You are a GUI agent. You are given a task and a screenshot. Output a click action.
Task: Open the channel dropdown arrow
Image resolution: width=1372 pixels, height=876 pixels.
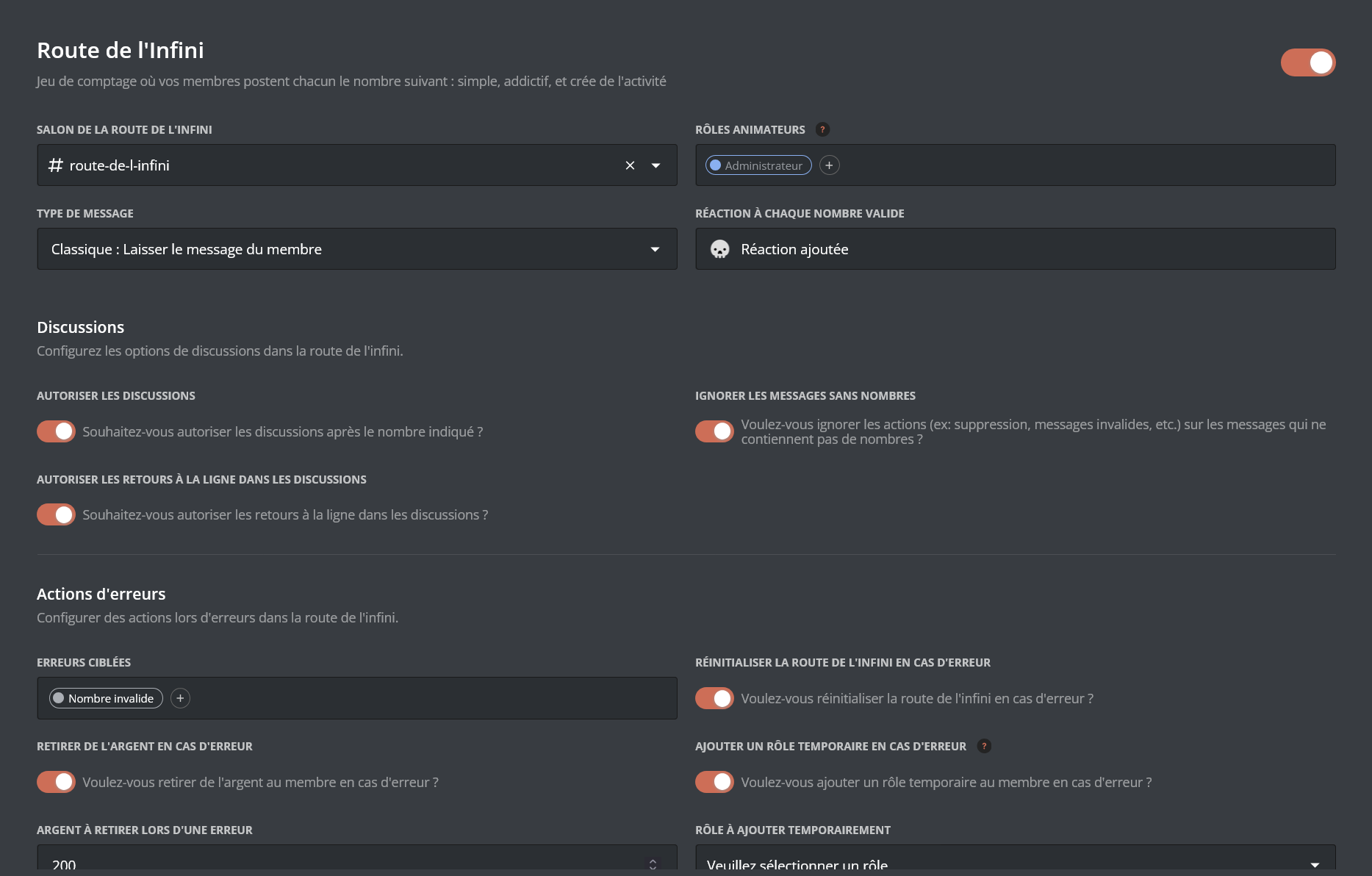coord(656,165)
